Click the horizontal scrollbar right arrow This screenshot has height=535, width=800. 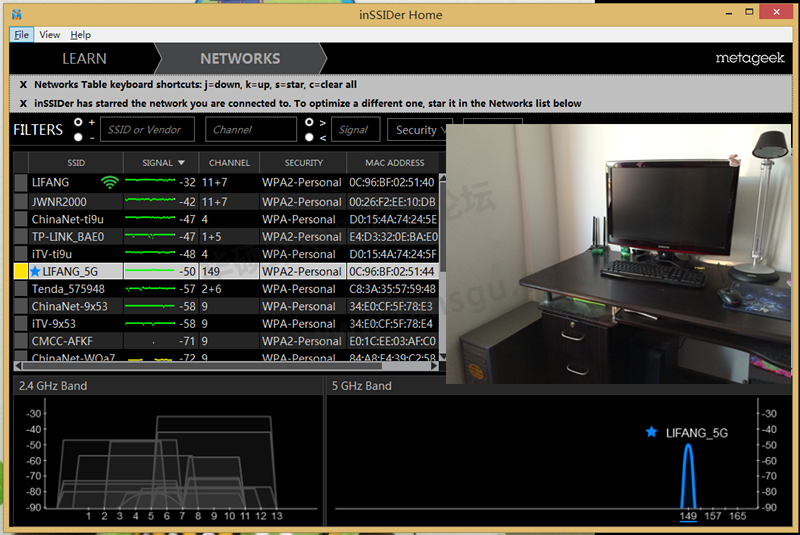434,366
